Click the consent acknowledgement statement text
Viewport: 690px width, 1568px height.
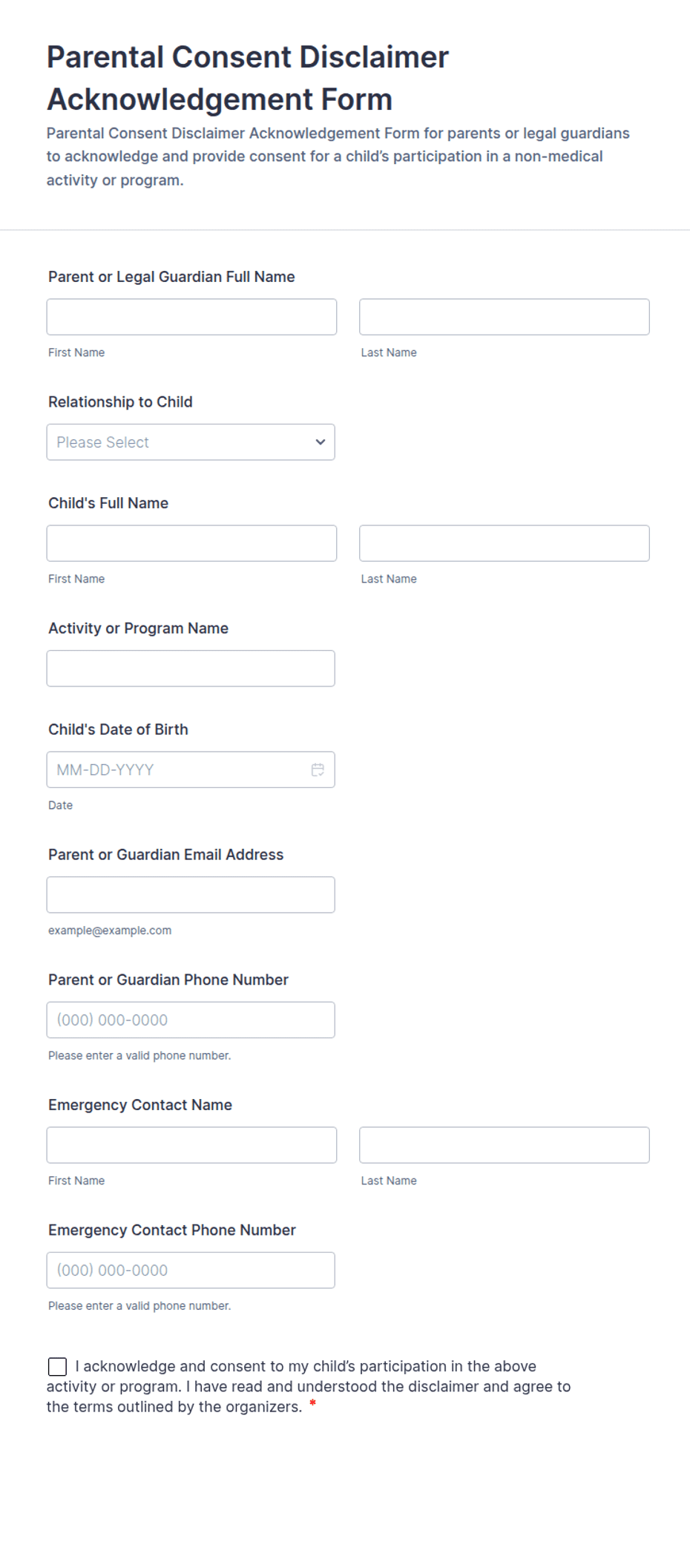point(309,1386)
